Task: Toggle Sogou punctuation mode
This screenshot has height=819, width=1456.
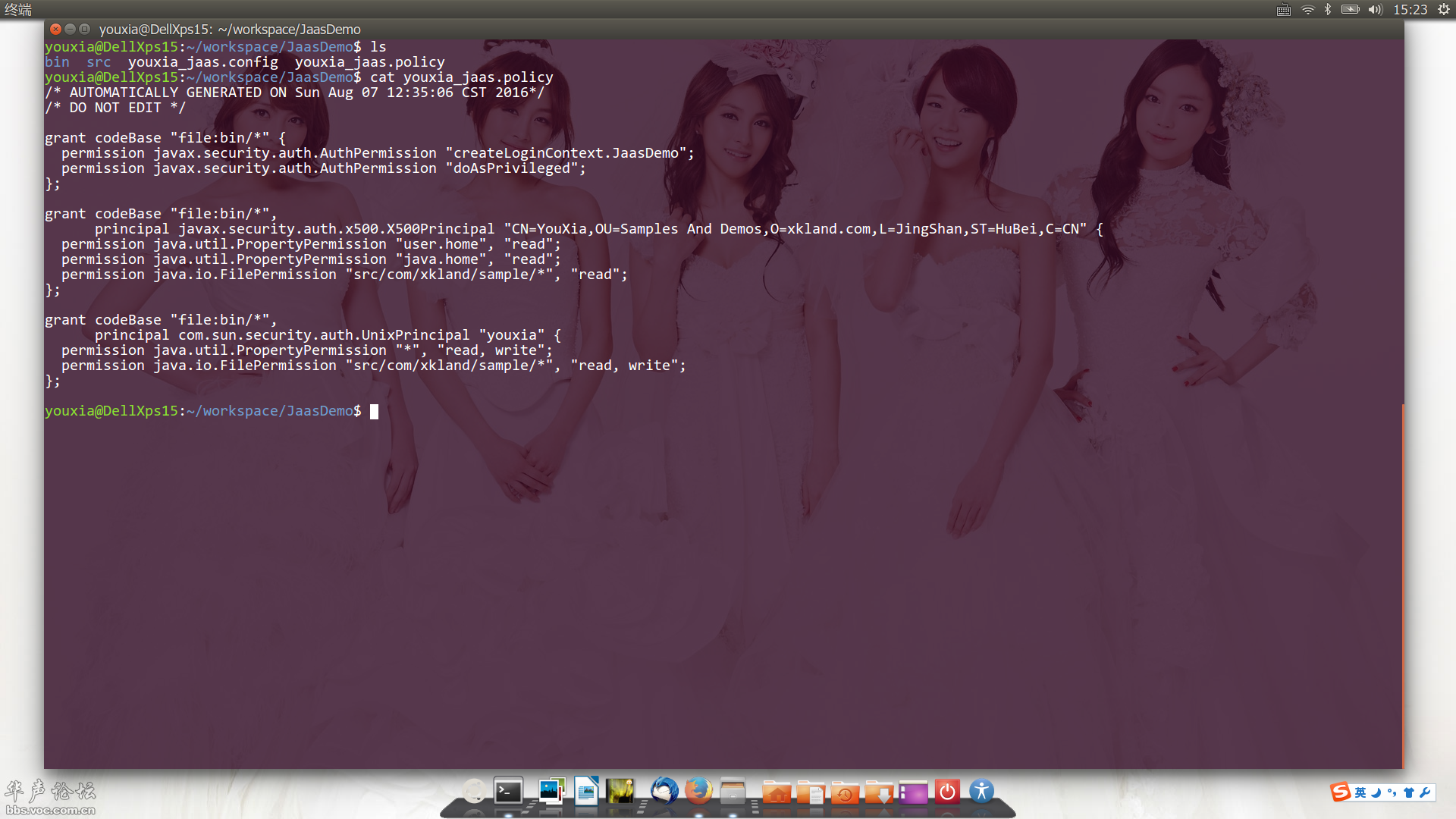Action: [1392, 792]
